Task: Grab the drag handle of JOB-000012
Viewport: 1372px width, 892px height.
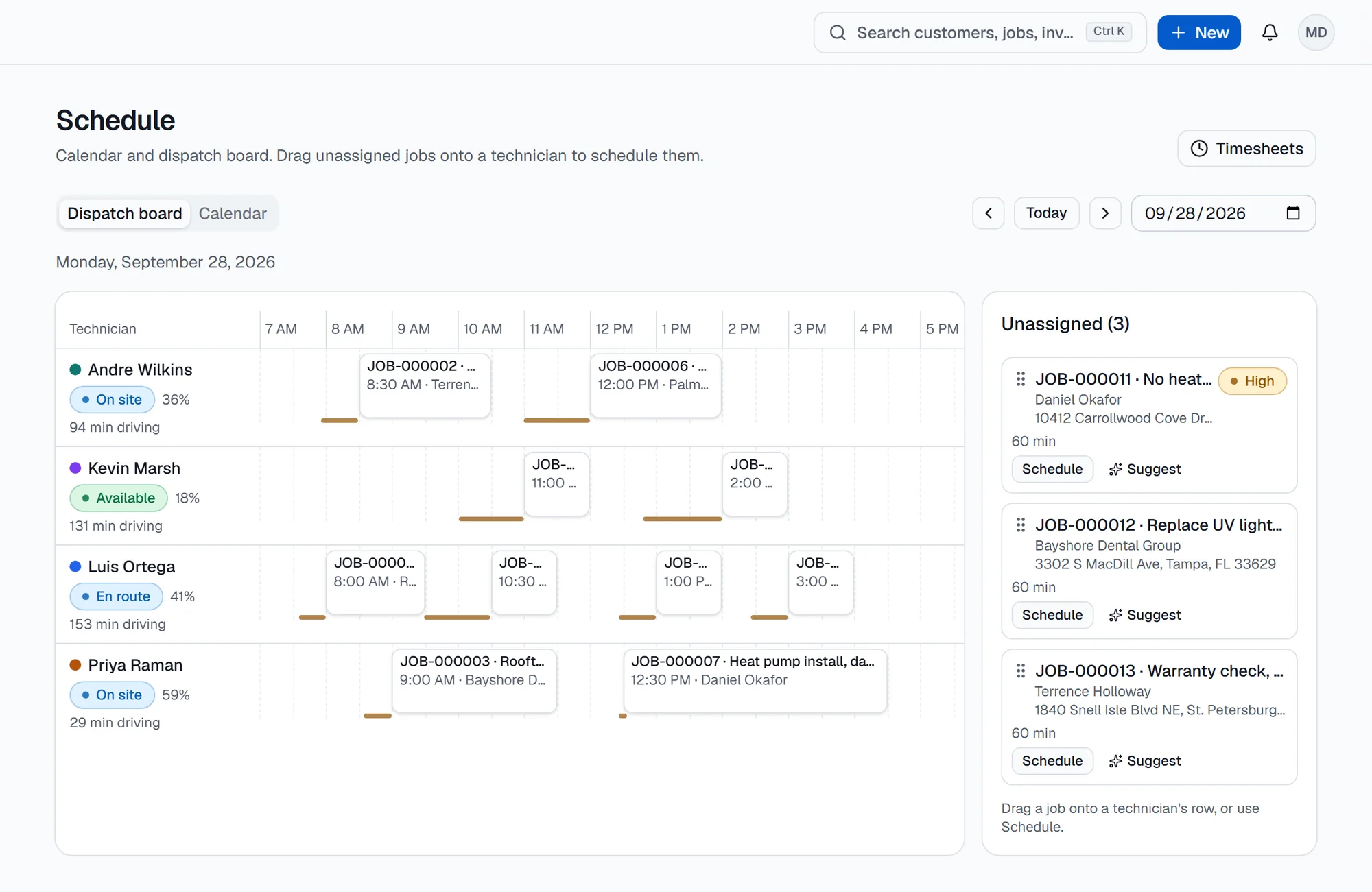Action: (1021, 525)
